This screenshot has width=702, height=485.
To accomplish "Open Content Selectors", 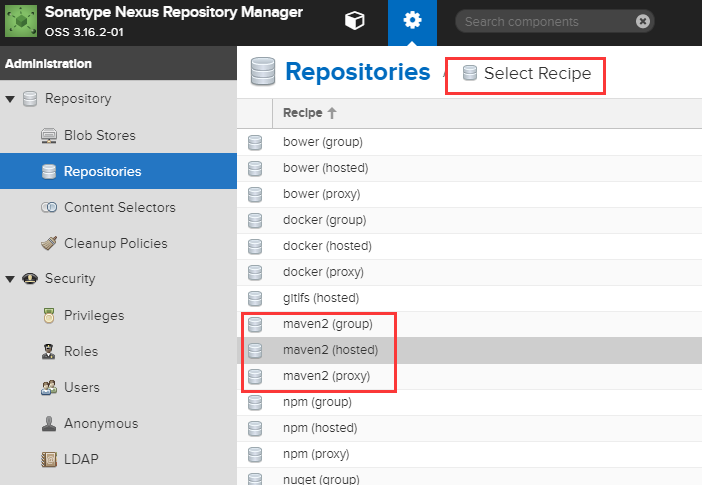I will (120, 207).
